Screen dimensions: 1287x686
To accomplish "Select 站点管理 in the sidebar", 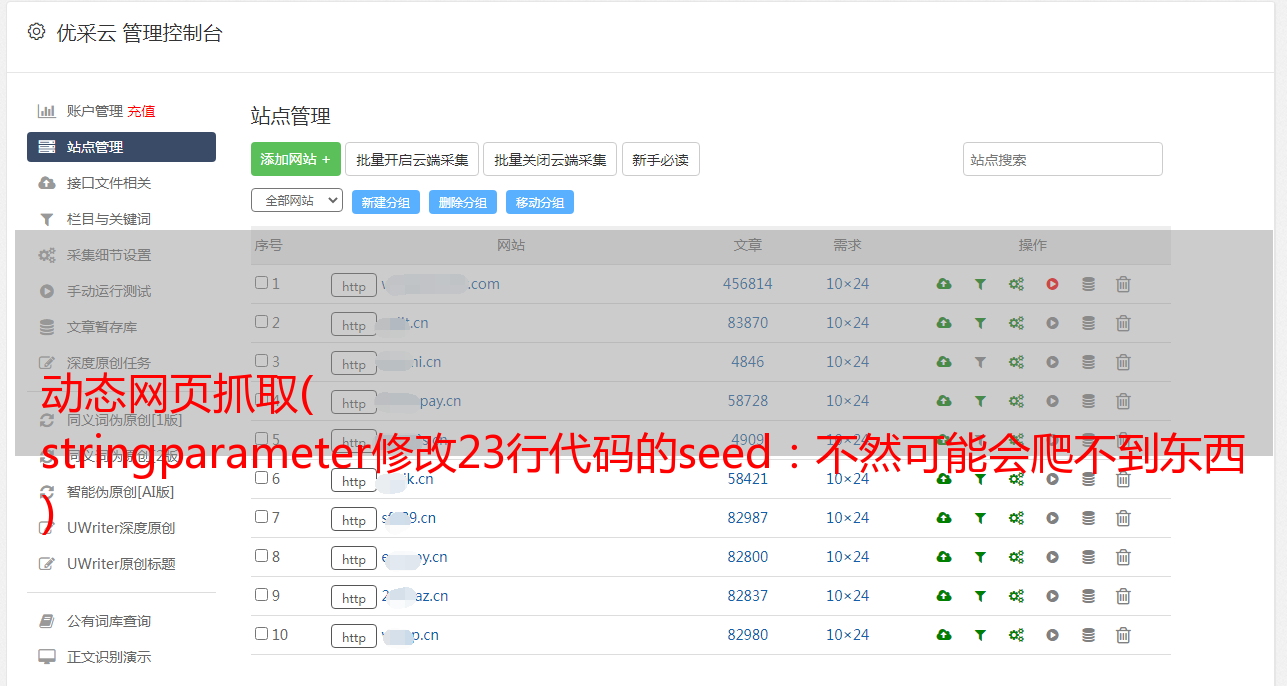I will (x=121, y=147).
